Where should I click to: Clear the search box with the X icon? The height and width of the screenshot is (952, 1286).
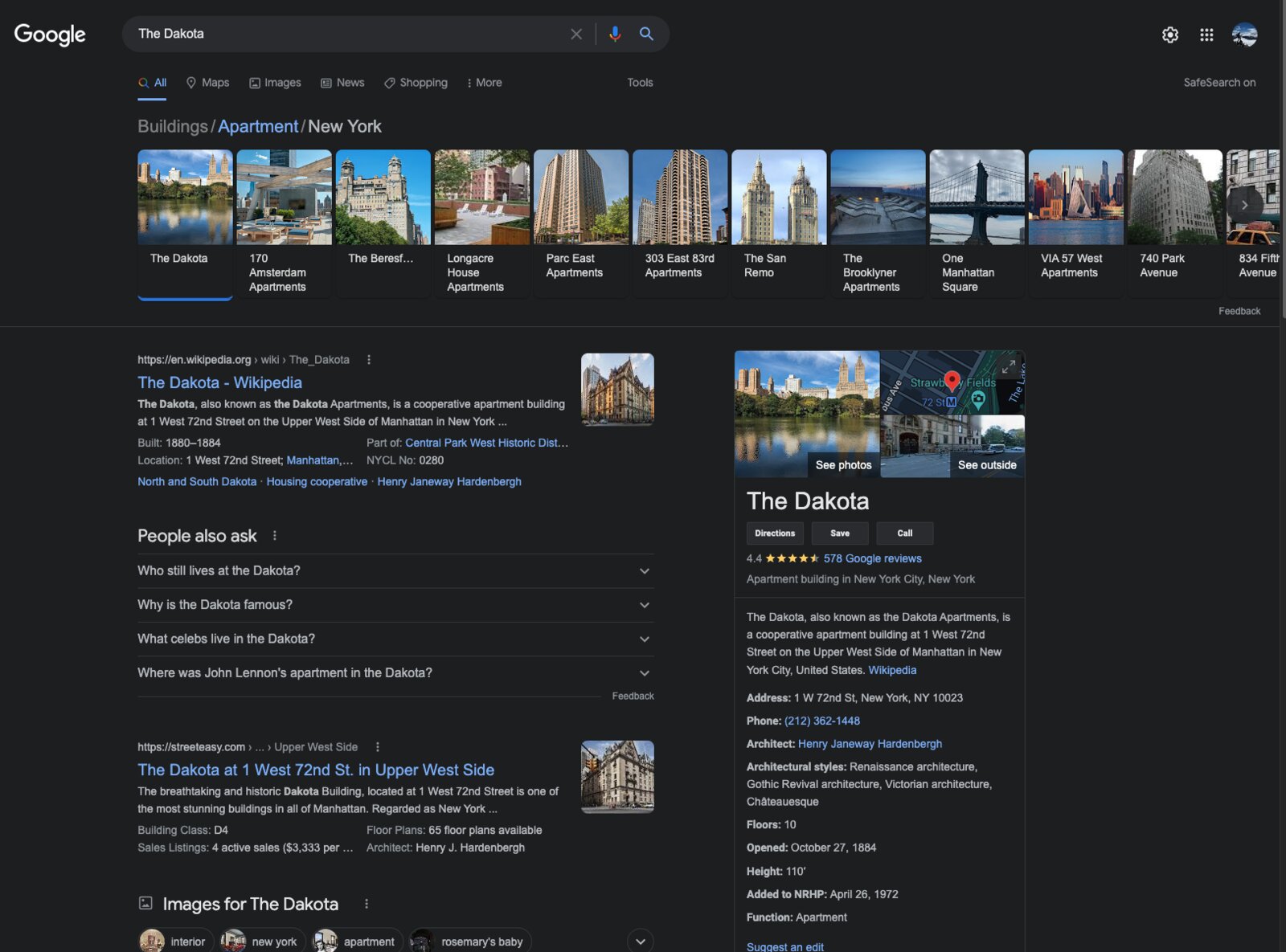coord(576,34)
